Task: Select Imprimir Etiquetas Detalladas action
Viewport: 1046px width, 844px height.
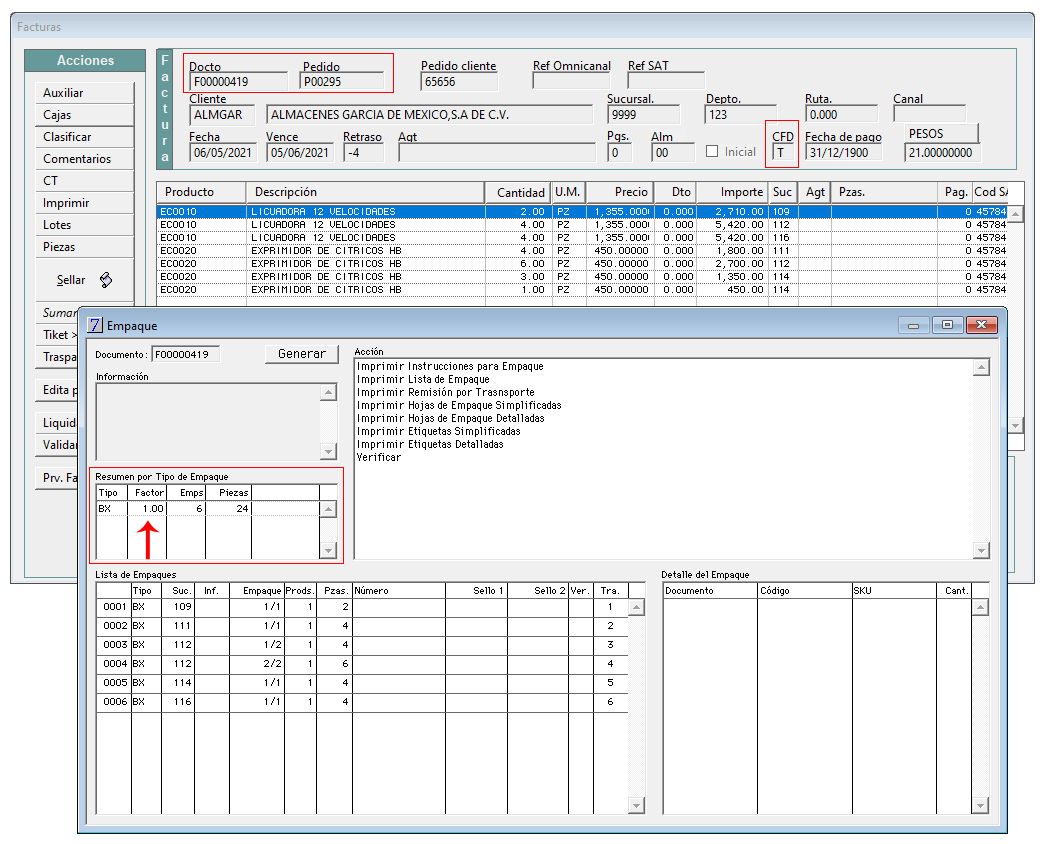Action: 430,444
